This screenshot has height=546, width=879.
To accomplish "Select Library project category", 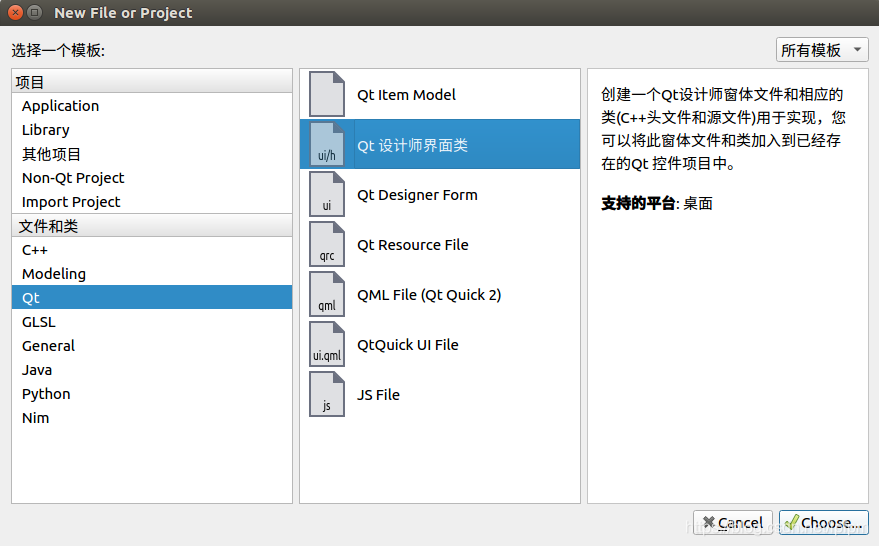I will pyautogui.click(x=152, y=130).
